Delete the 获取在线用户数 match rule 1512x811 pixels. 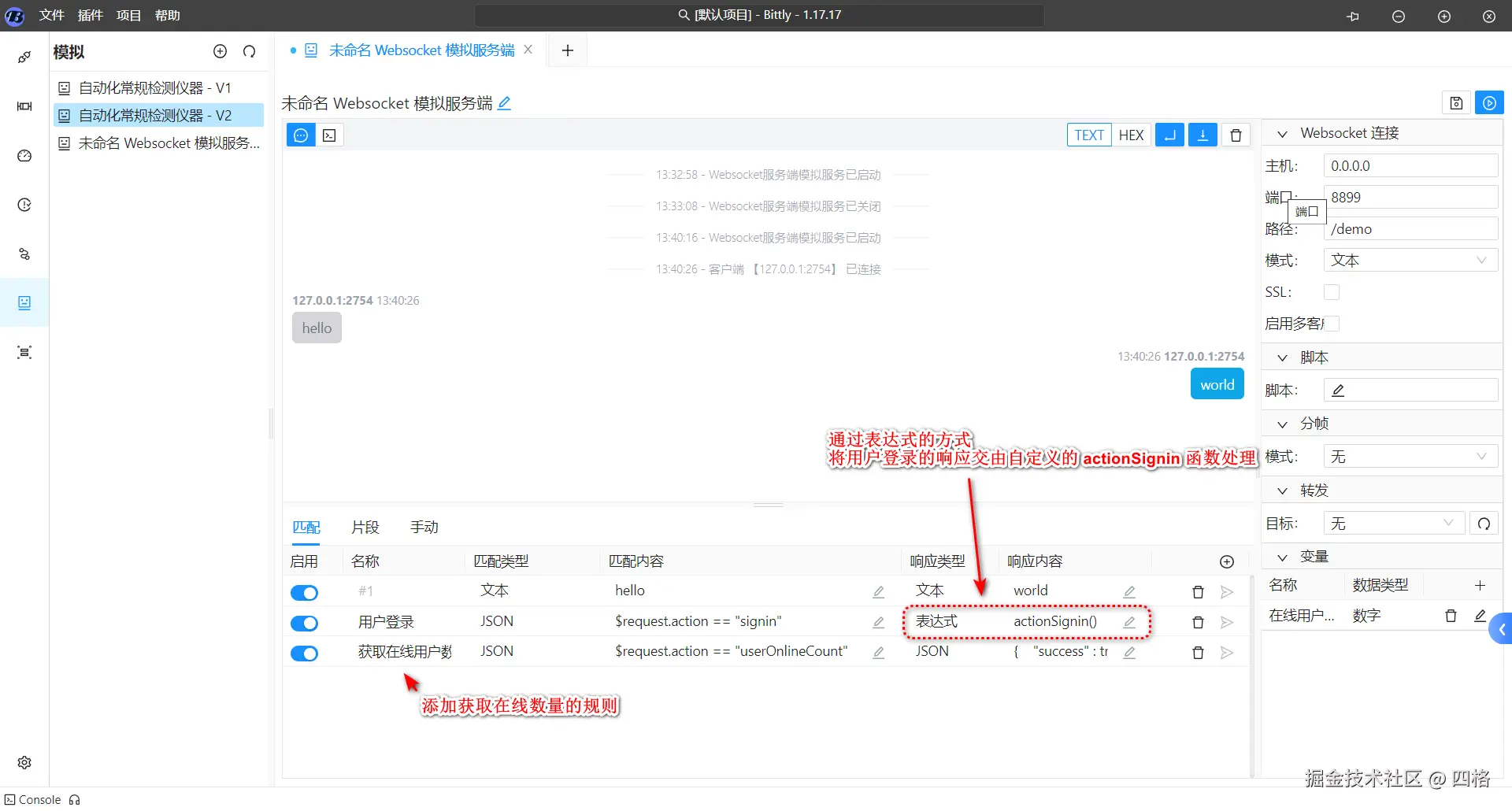1198,653
